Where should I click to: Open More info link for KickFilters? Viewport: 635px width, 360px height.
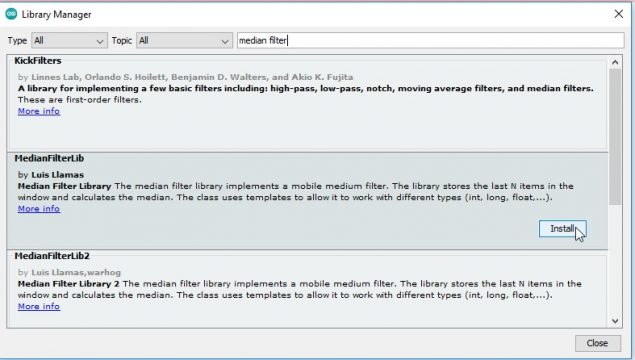pos(39,111)
